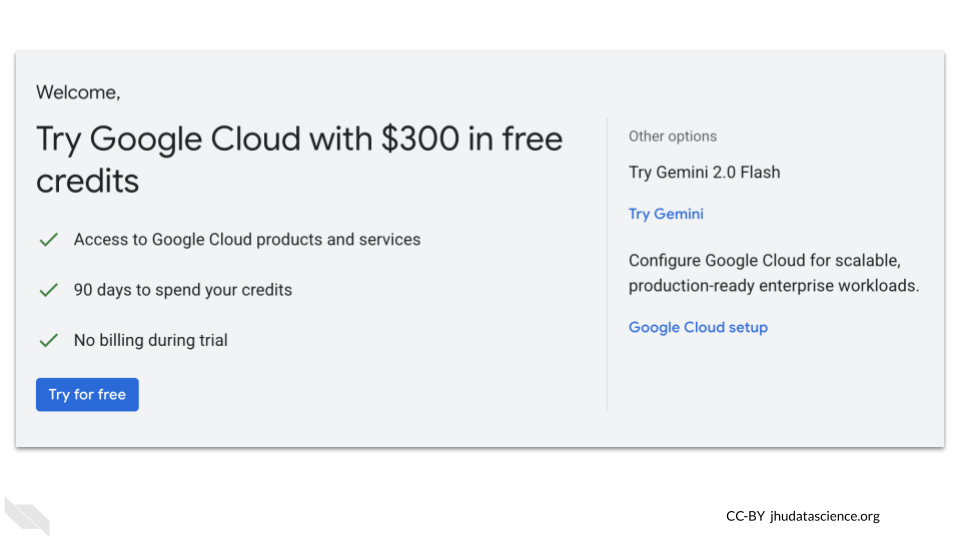Click the 'Configure Google Cloud for scalable' paragraph
The height and width of the screenshot is (540, 960).
774,273
